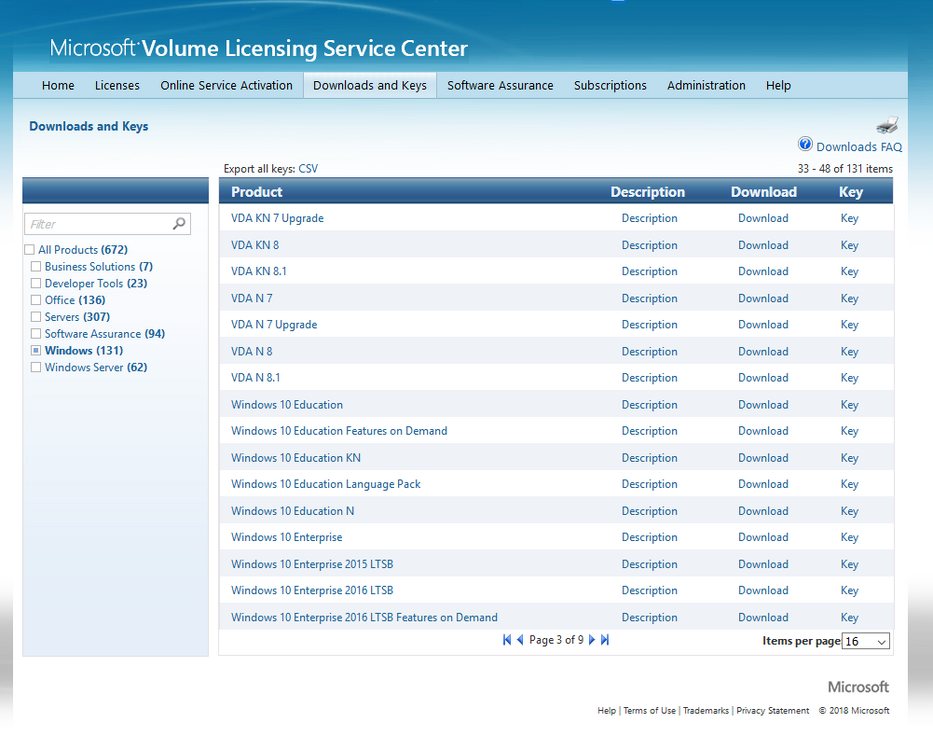Click the Product column header
Viewport: 933px width, 750px height.
256,192
